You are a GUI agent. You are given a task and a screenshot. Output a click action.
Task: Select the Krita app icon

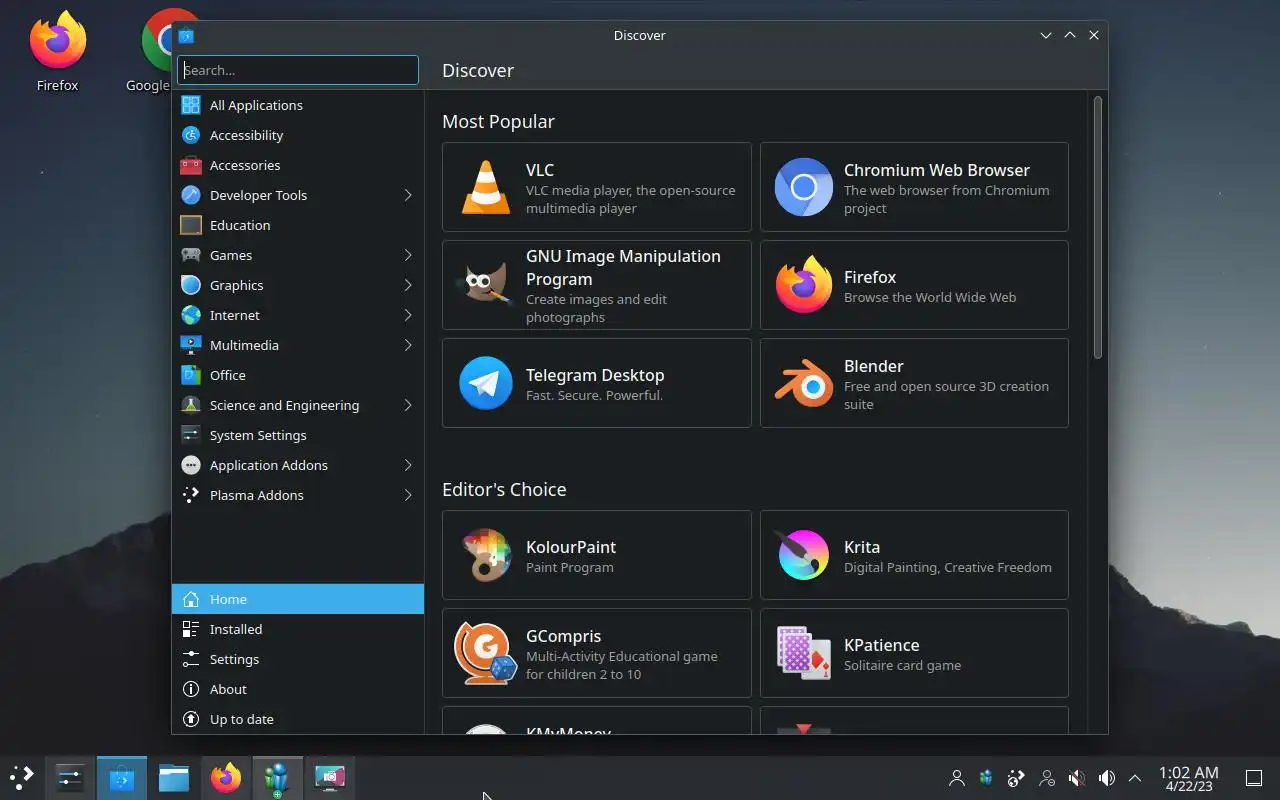tap(804, 555)
